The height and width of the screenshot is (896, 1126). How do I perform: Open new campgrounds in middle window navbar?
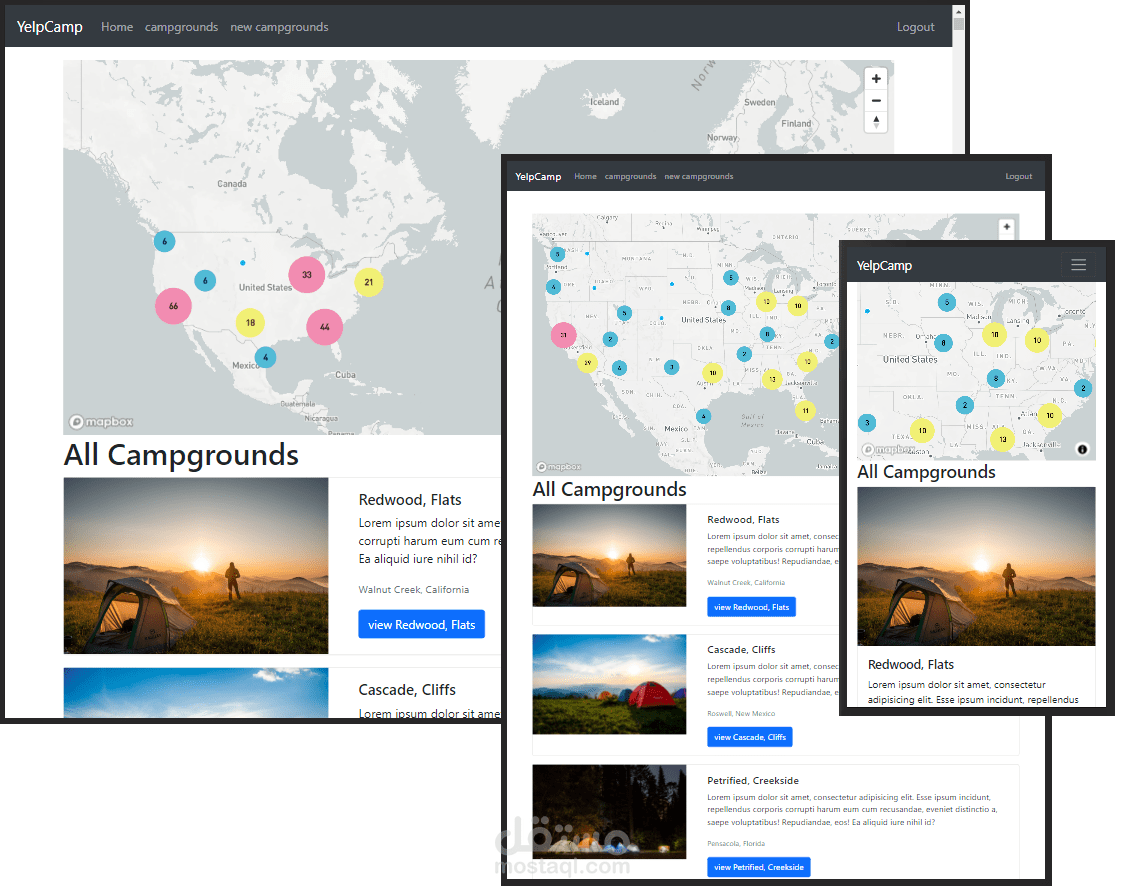point(699,176)
